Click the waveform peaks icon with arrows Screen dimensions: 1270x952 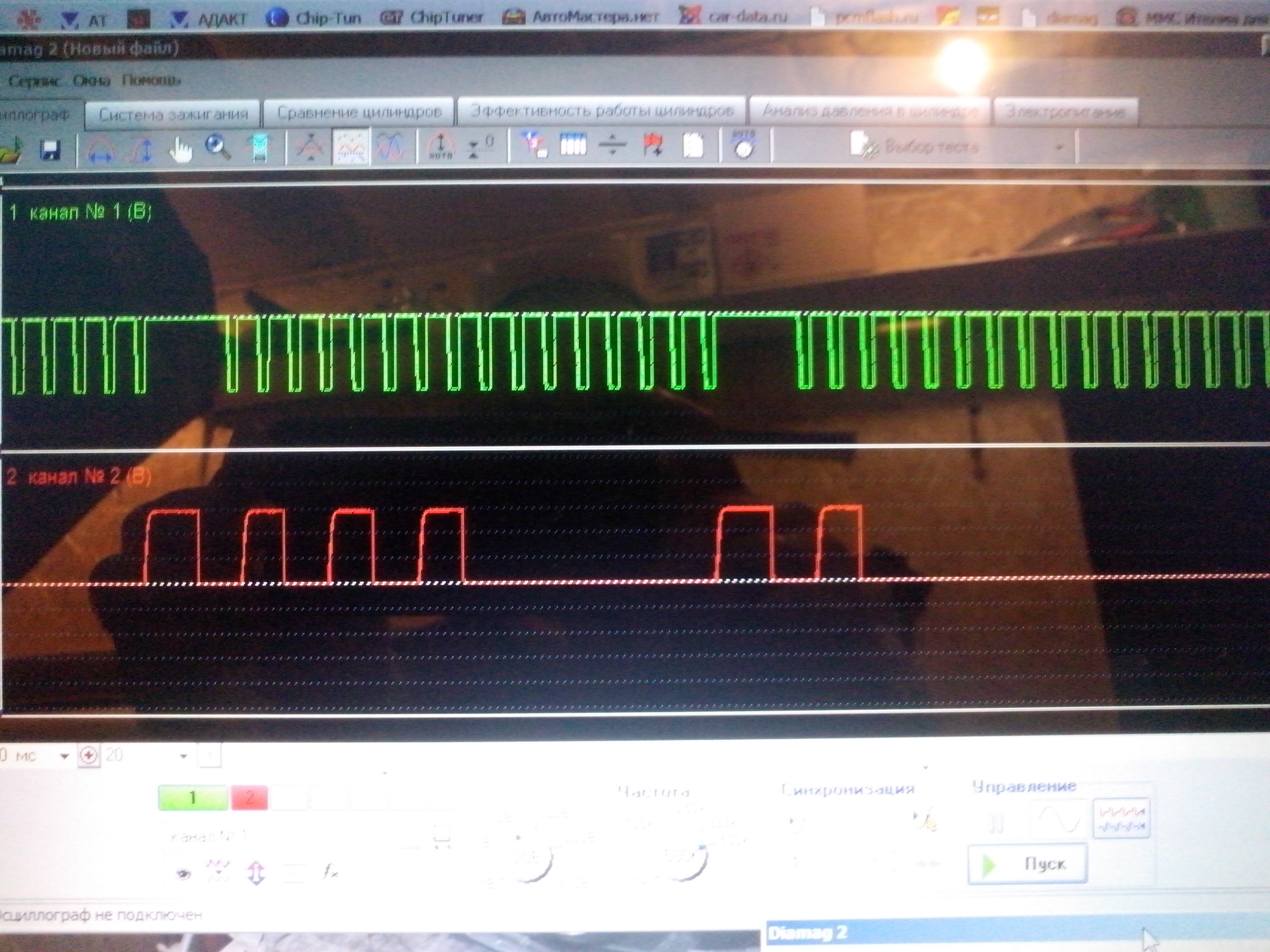pos(310,147)
